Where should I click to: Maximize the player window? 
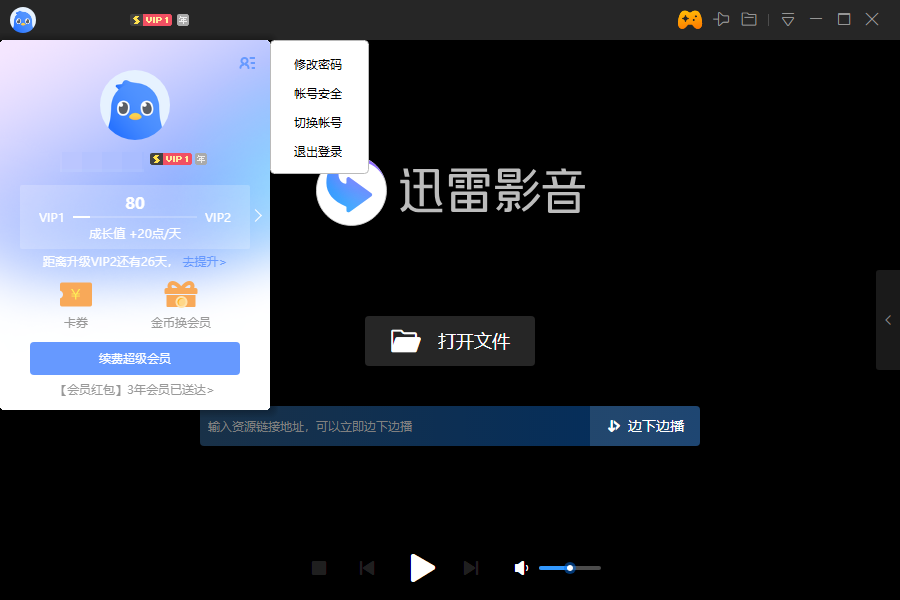pyautogui.click(x=844, y=20)
